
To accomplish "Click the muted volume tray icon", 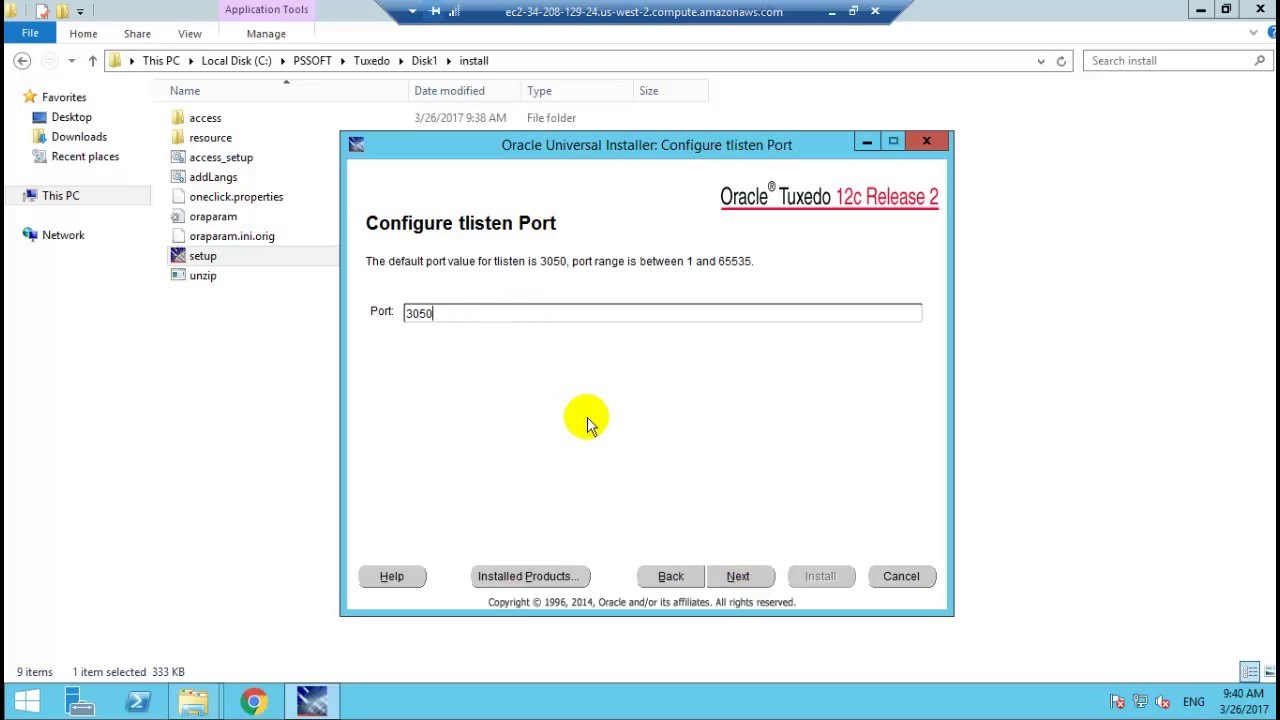I will [1162, 702].
